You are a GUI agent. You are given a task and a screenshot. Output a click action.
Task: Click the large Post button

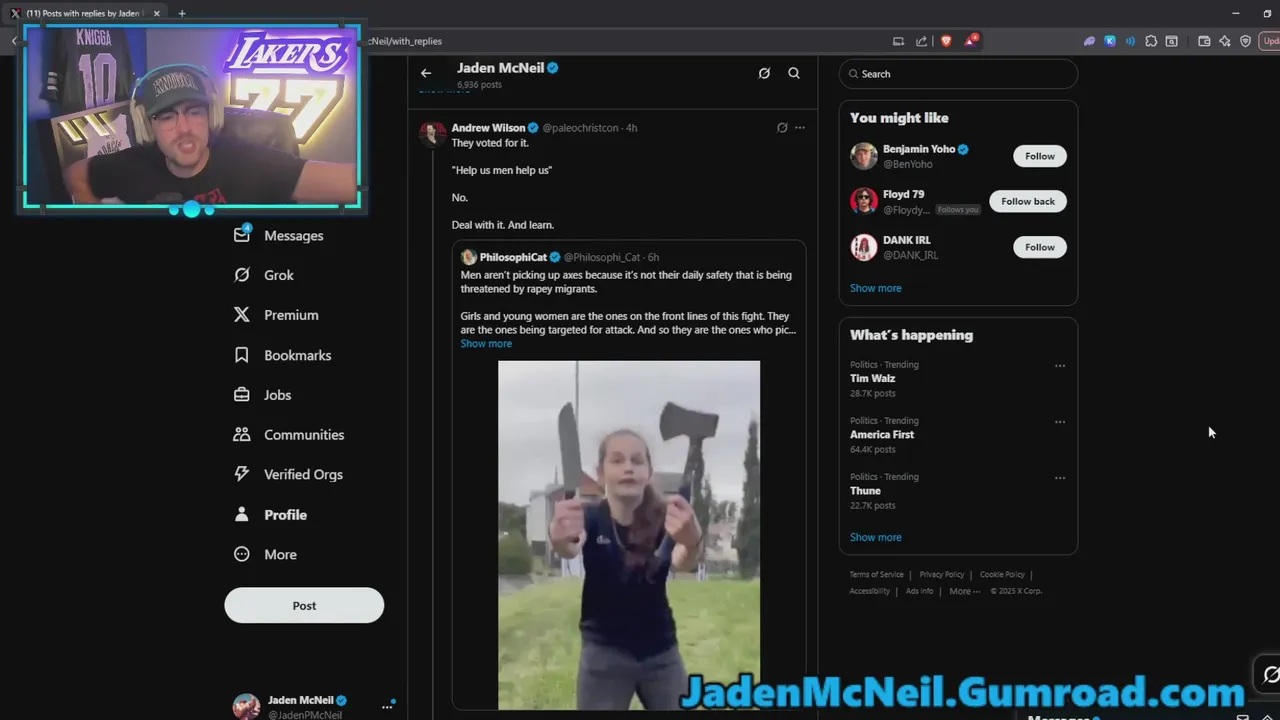304,605
